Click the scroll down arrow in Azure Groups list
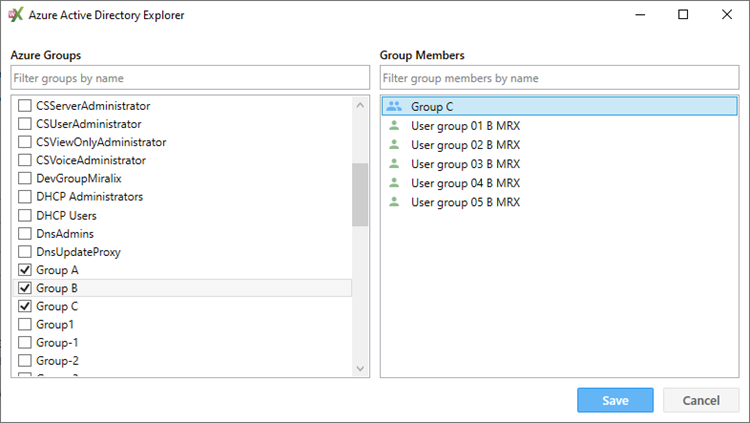This screenshot has height=423, width=750. (x=360, y=368)
